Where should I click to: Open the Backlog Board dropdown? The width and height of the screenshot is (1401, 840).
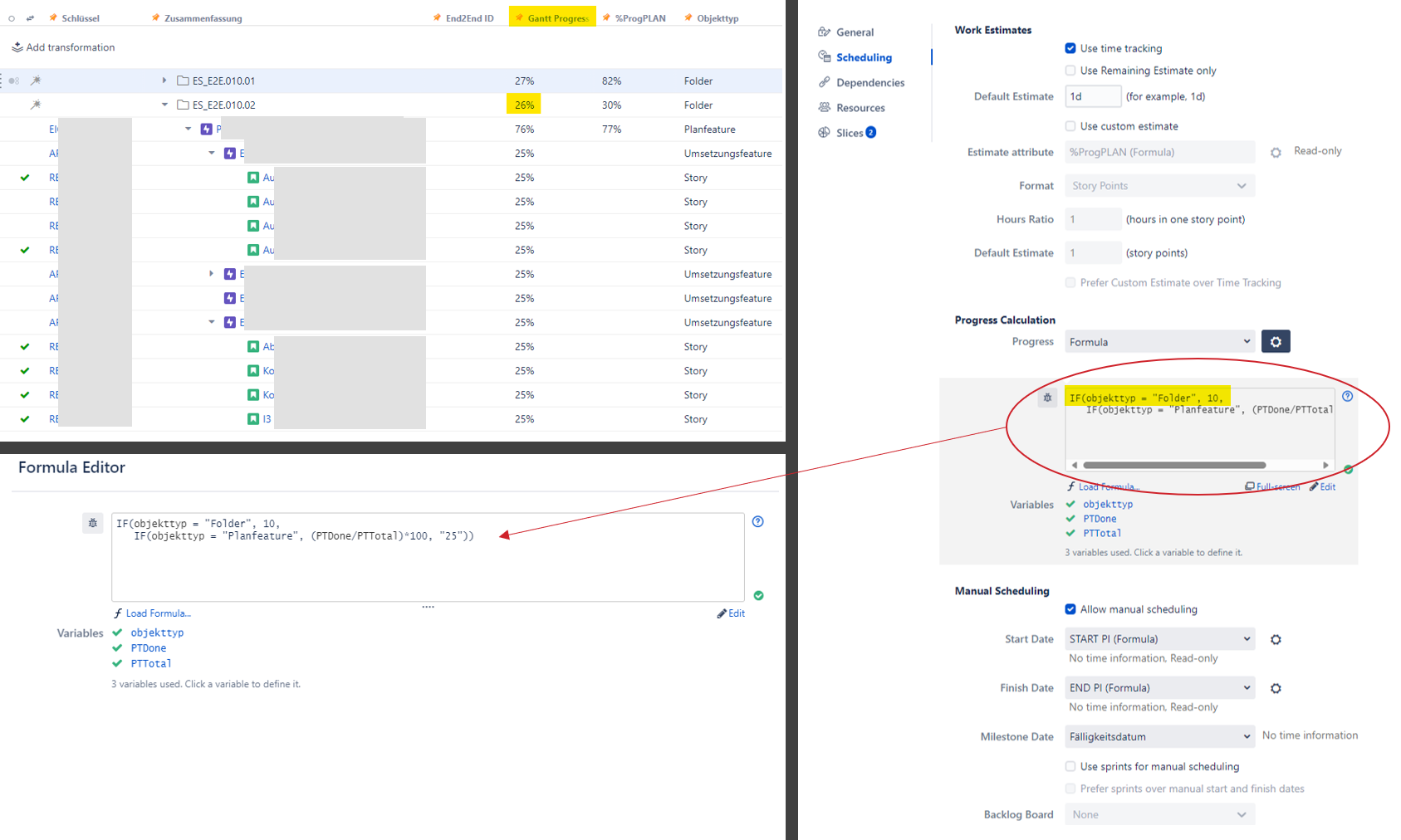click(1159, 815)
